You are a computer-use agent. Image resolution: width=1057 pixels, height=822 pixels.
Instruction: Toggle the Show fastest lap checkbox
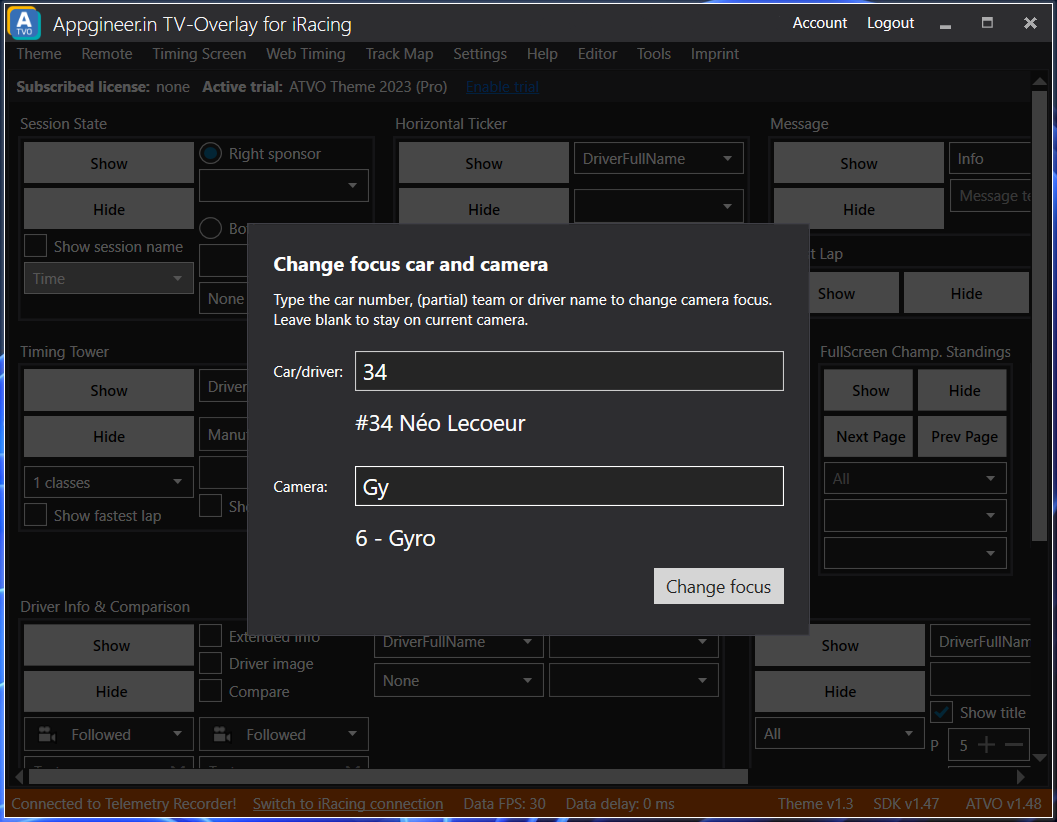35,515
